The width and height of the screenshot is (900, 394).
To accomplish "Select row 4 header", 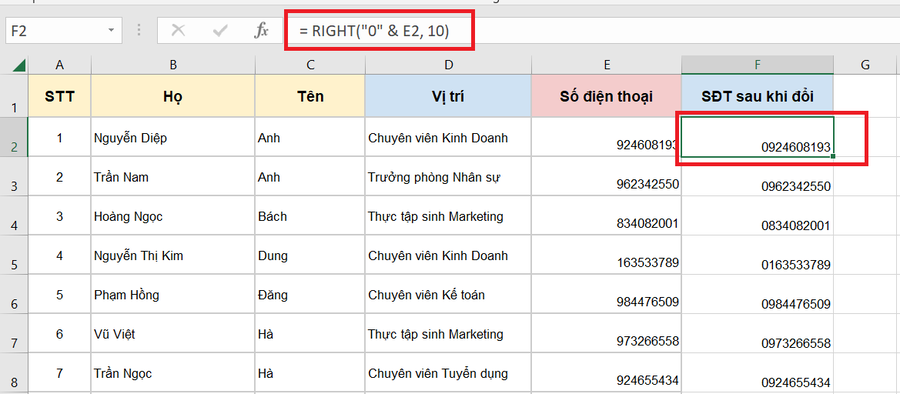I will click(x=14, y=216).
